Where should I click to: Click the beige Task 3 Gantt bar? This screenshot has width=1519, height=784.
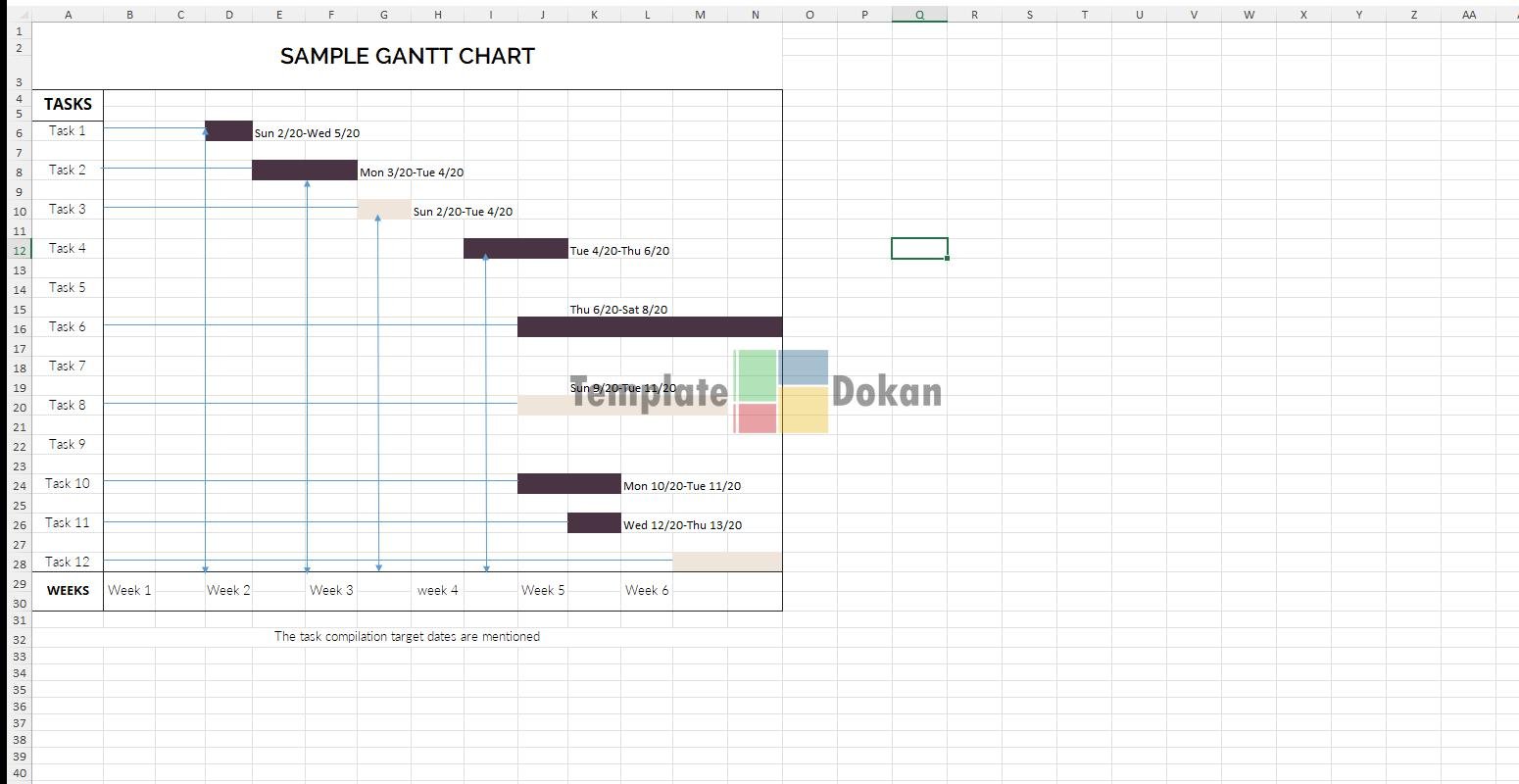pyautogui.click(x=384, y=210)
